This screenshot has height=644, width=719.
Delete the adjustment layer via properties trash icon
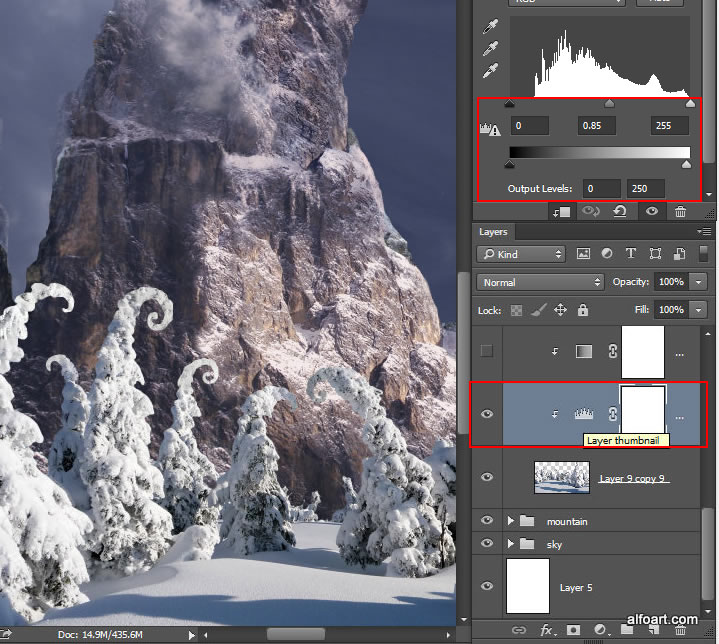(680, 211)
